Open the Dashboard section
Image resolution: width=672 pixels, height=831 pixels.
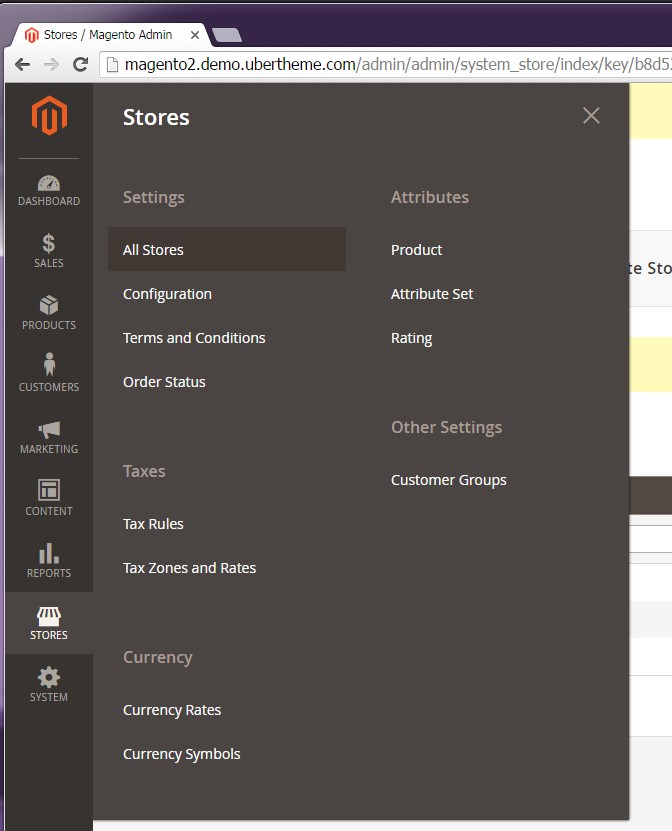pyautogui.click(x=49, y=191)
